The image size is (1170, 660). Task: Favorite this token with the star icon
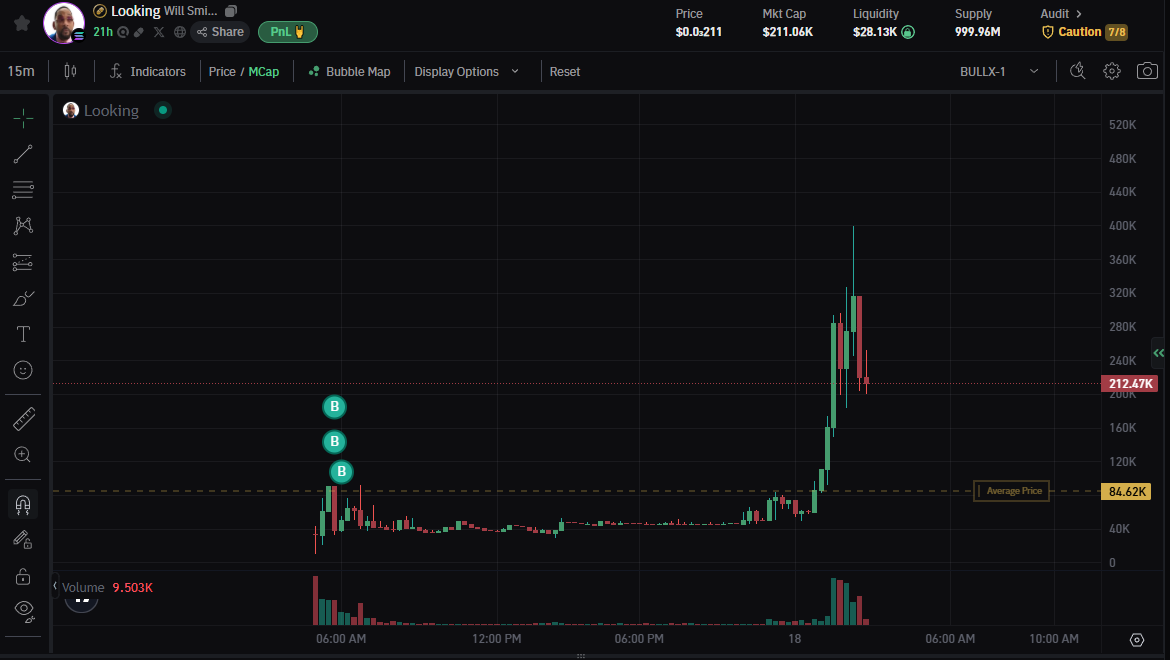[x=22, y=23]
